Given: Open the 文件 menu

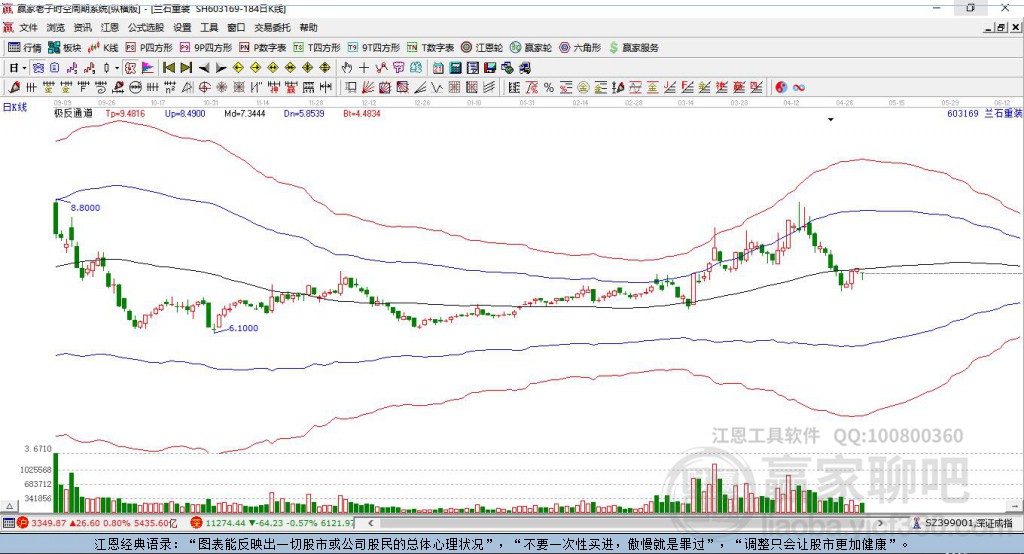Looking at the screenshot, I should click(x=29, y=27).
